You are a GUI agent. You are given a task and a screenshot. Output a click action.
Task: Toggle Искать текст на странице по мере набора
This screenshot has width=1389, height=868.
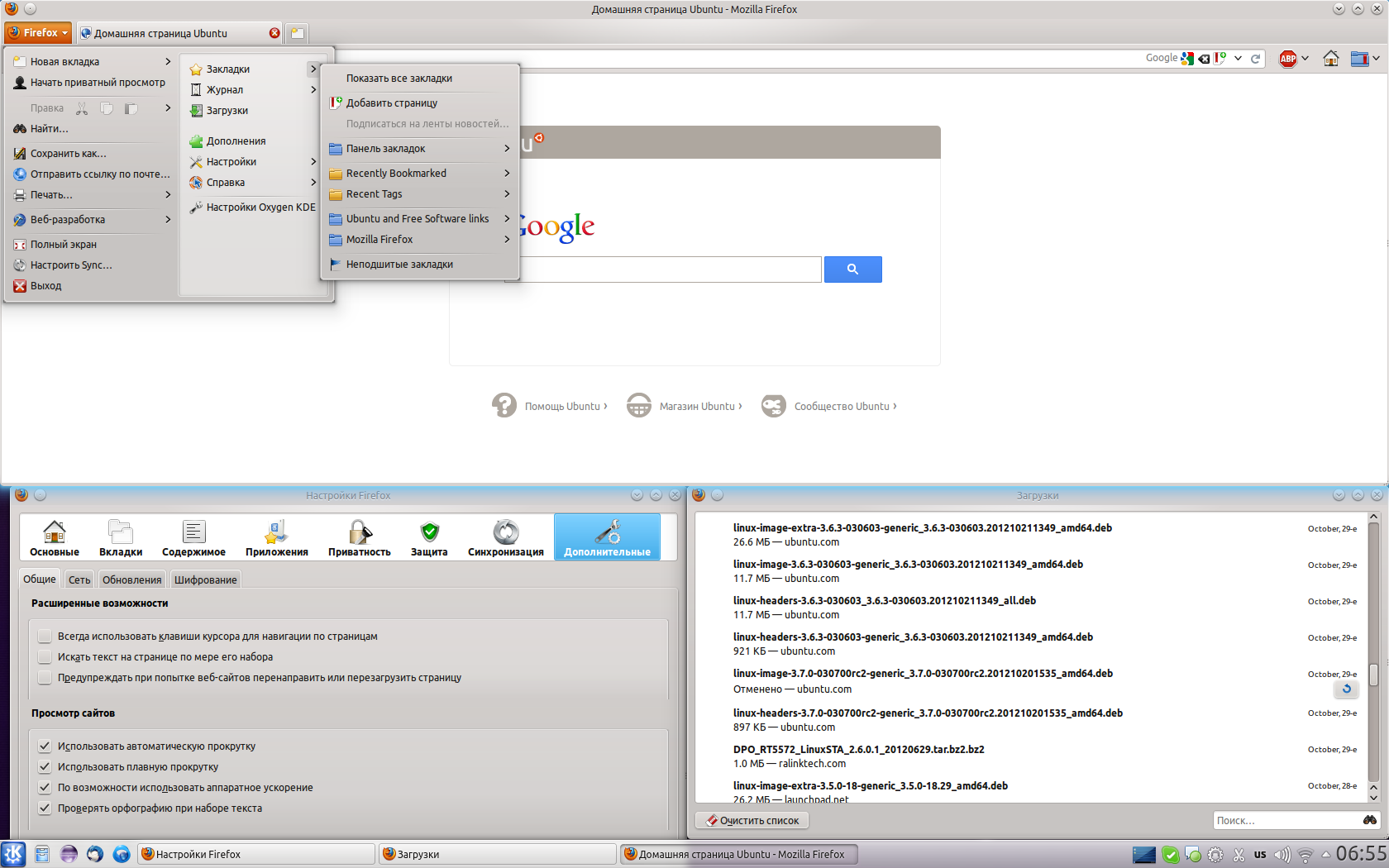tap(45, 657)
